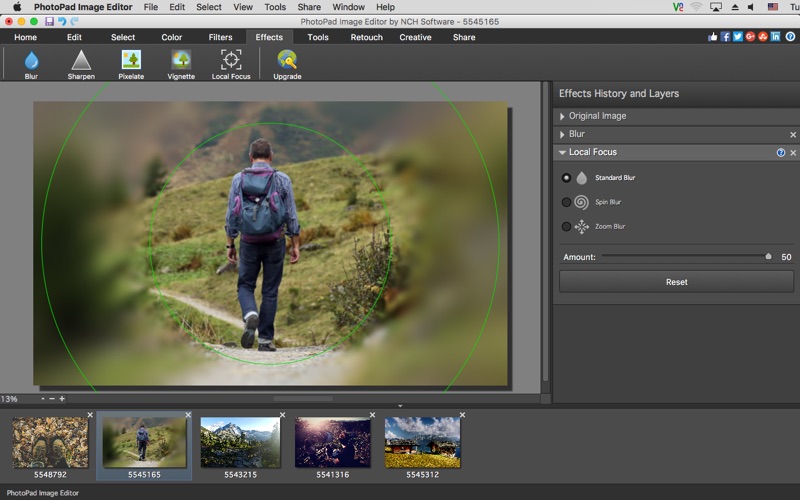Expand the Blur layer section

[563, 134]
